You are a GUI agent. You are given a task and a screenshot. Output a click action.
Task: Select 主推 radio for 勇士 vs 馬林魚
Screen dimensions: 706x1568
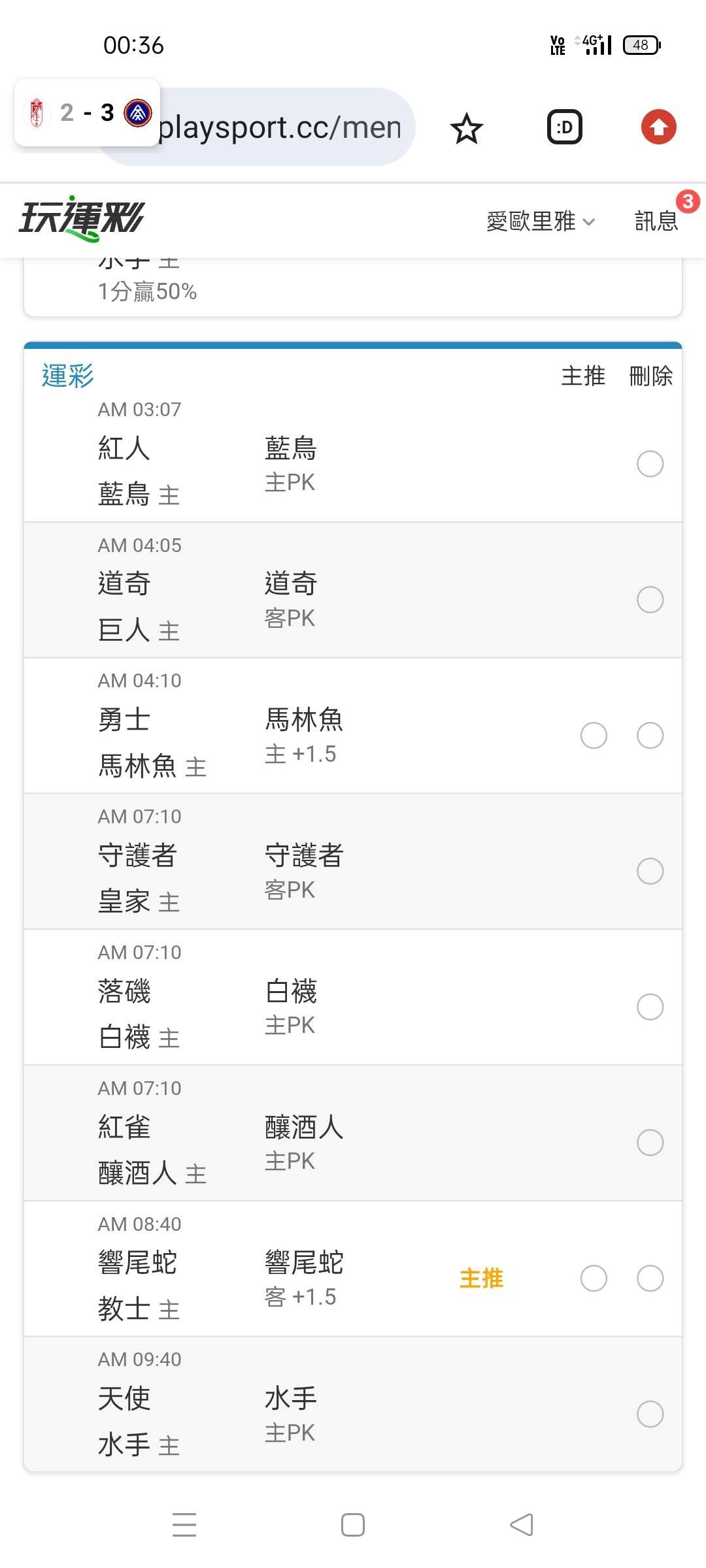(594, 735)
